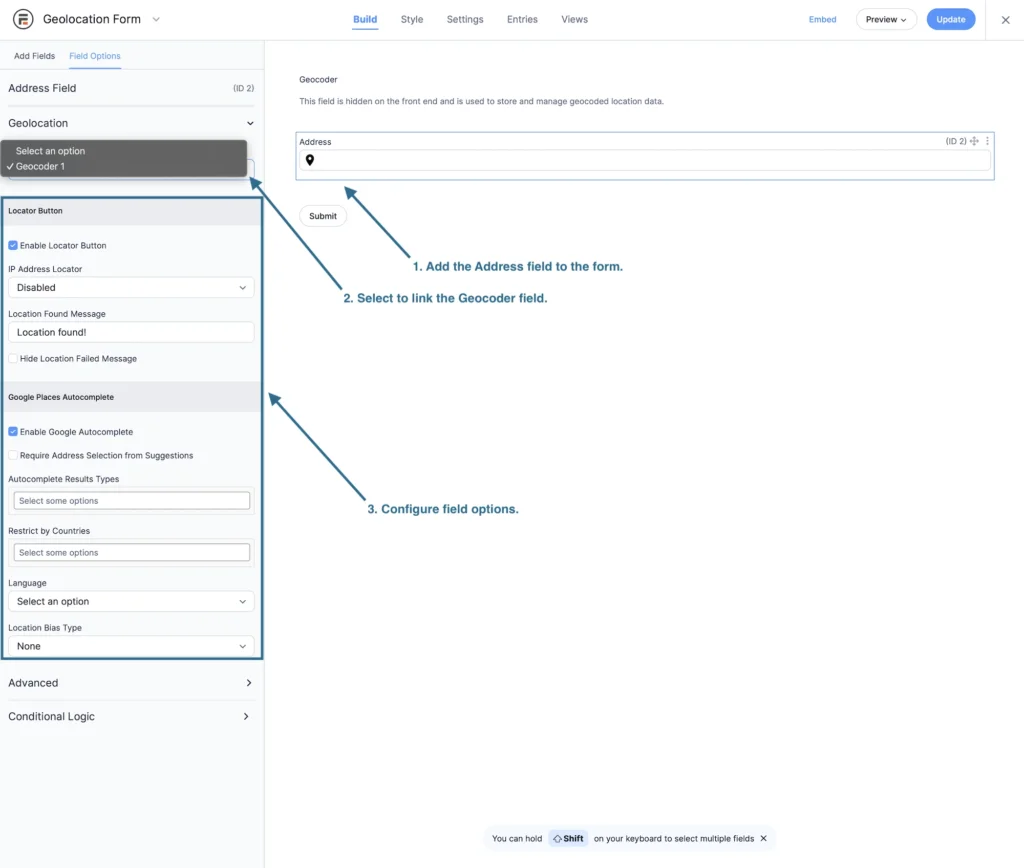Open the IP Address Locator dropdown
This screenshot has height=868, width=1024.
131,288
